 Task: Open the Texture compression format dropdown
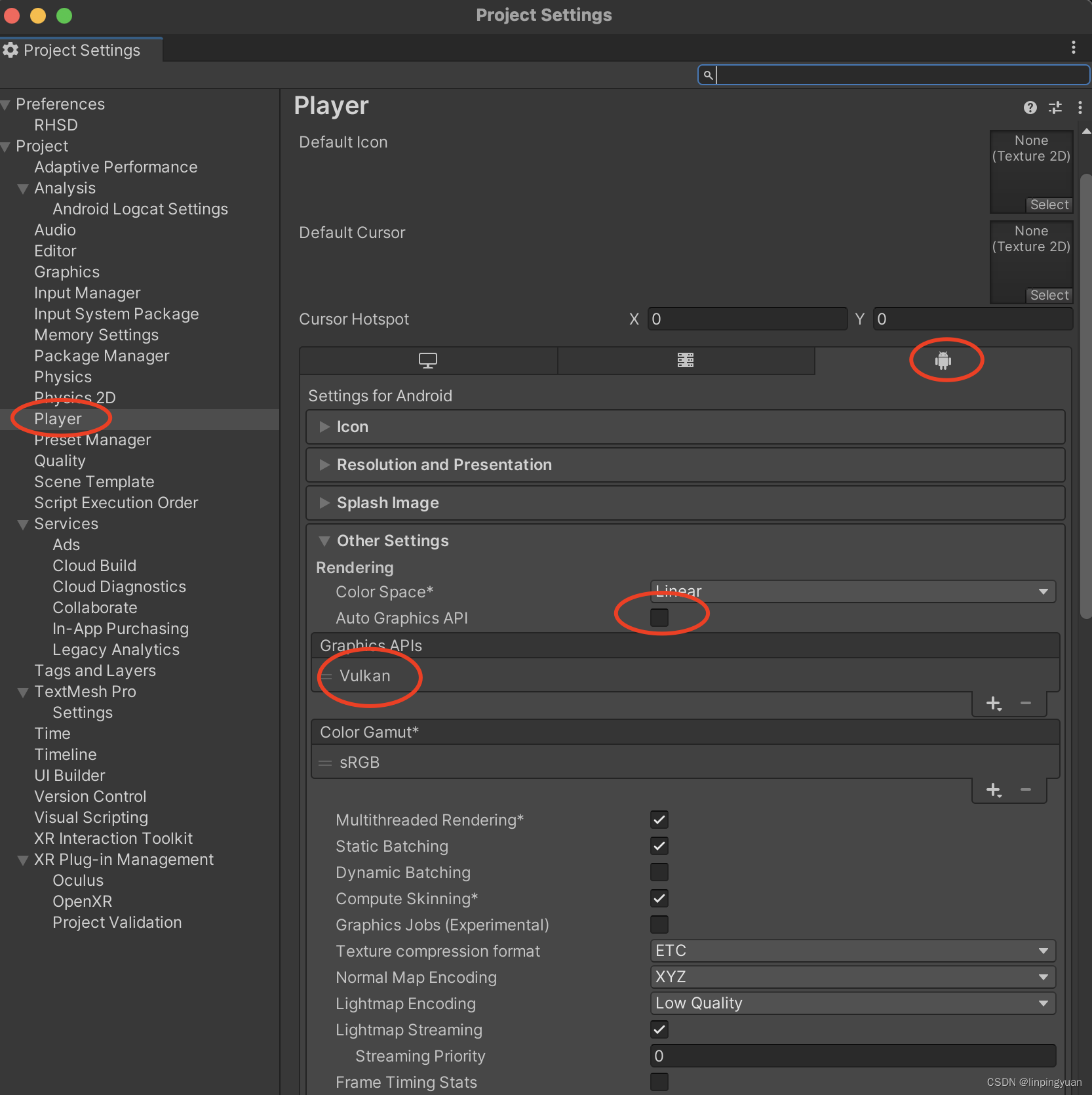[853, 951]
